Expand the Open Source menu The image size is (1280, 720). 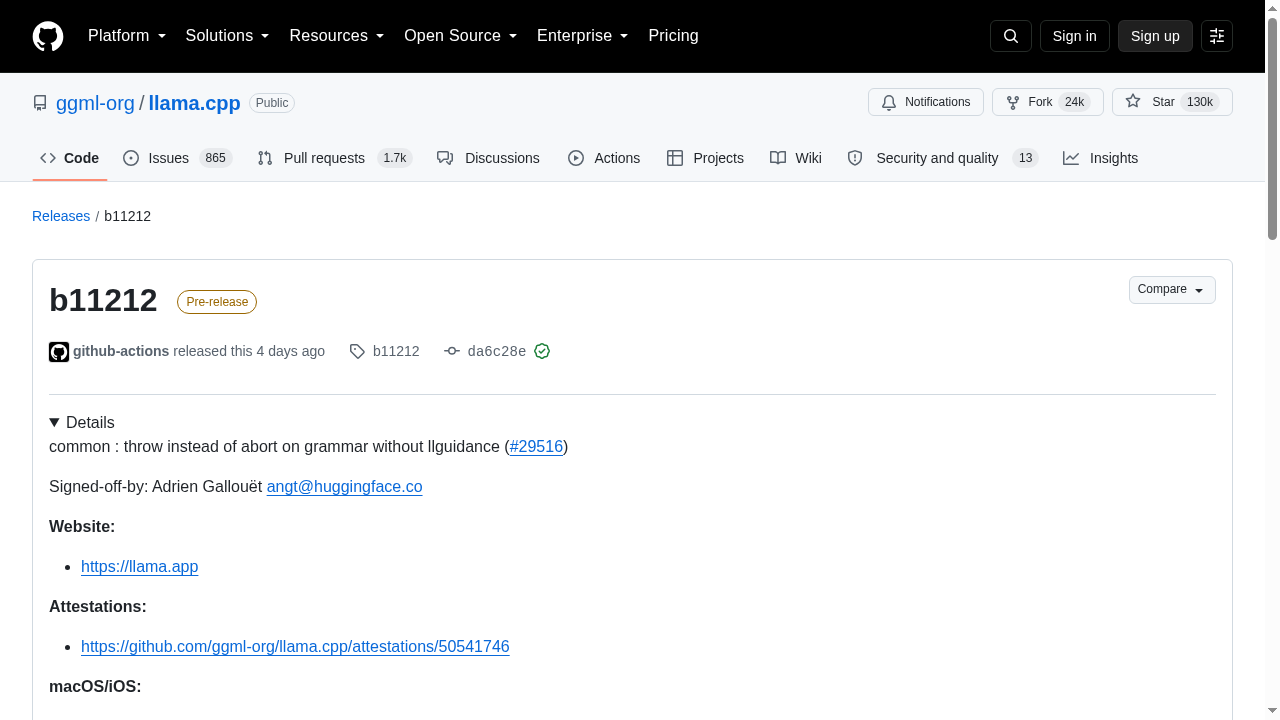460,36
